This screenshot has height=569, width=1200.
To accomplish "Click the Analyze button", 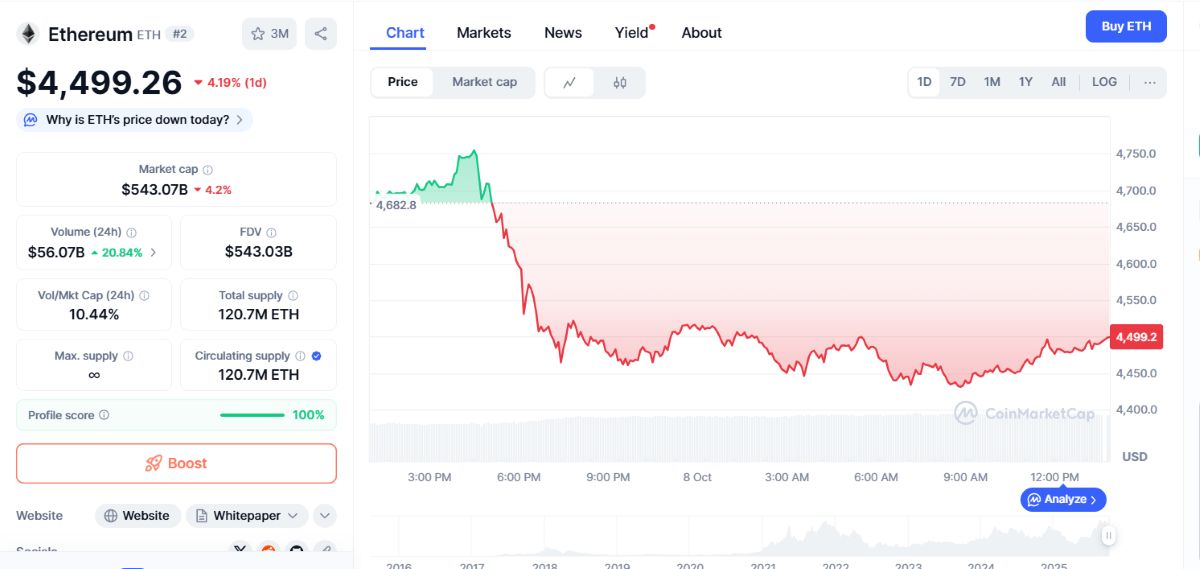I will 1063,499.
